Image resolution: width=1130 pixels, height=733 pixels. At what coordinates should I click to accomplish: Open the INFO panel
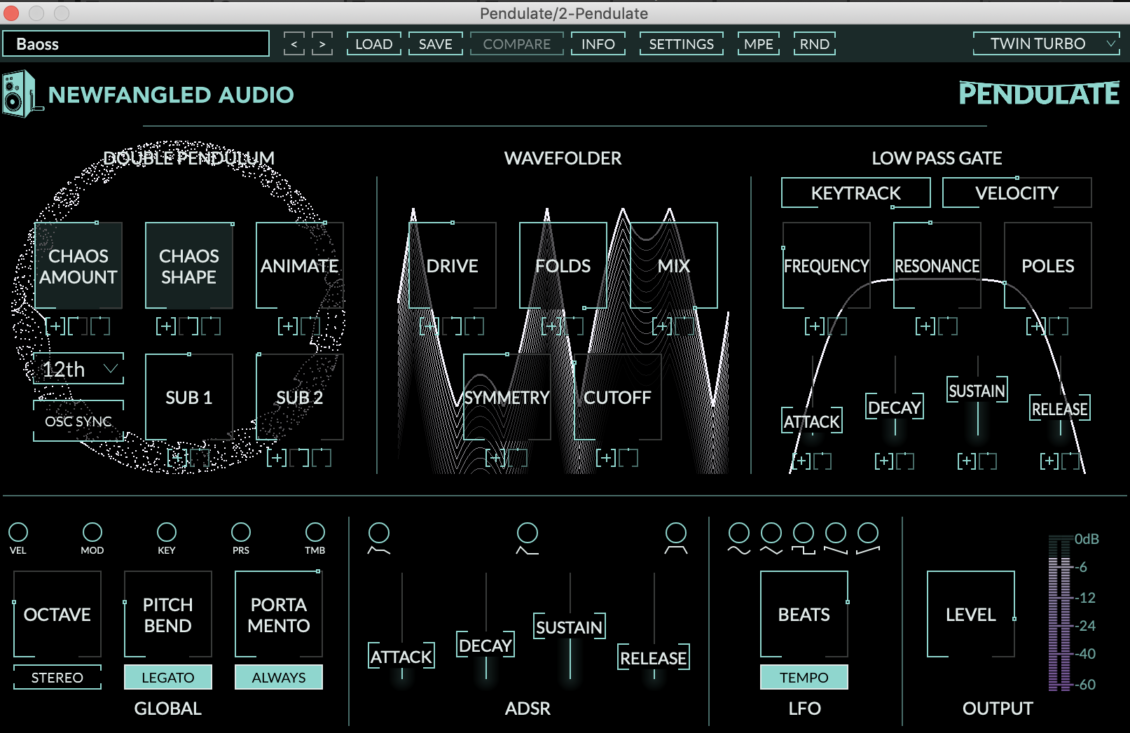[598, 44]
